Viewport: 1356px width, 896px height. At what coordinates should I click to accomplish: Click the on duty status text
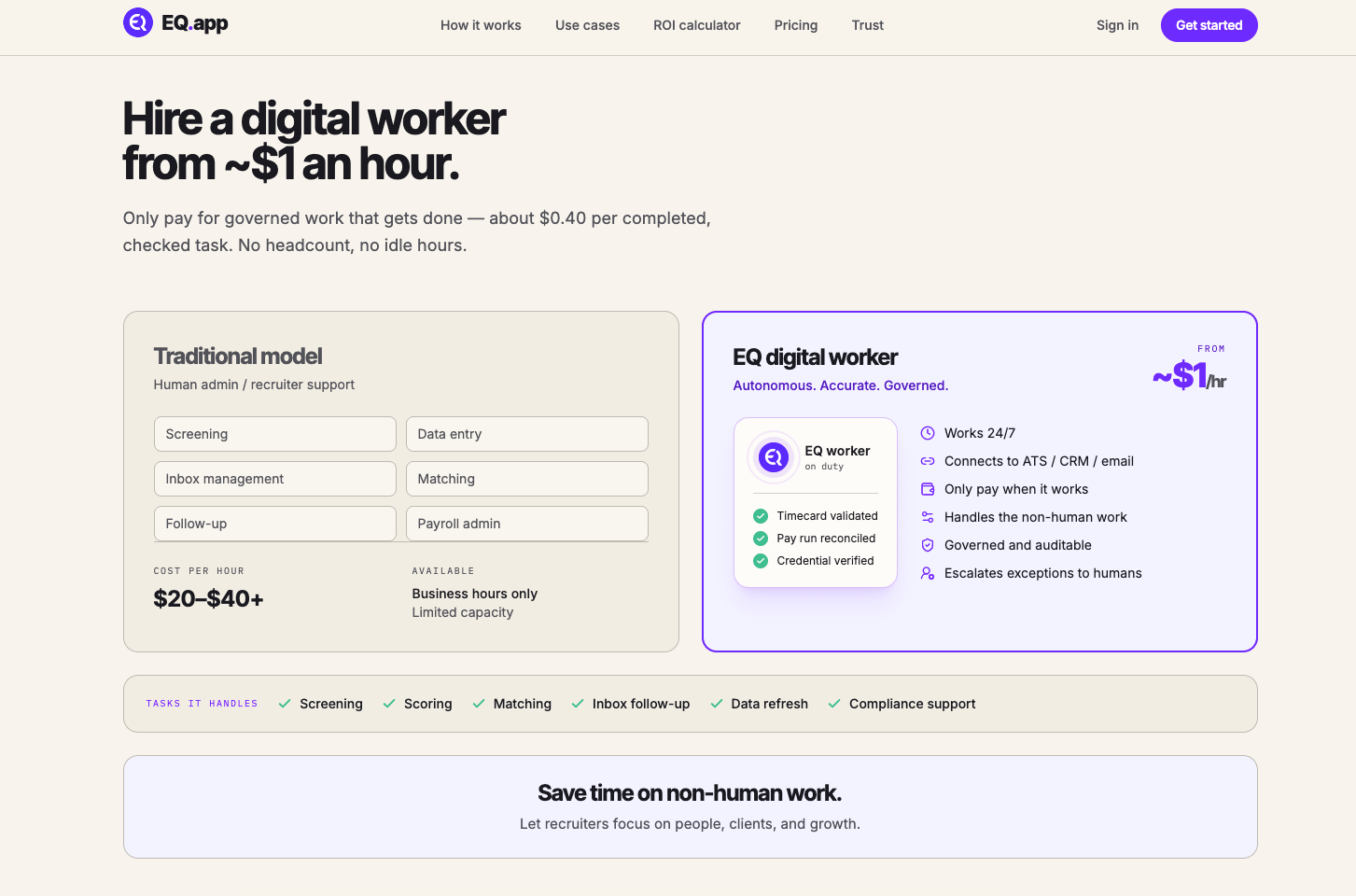tap(824, 467)
